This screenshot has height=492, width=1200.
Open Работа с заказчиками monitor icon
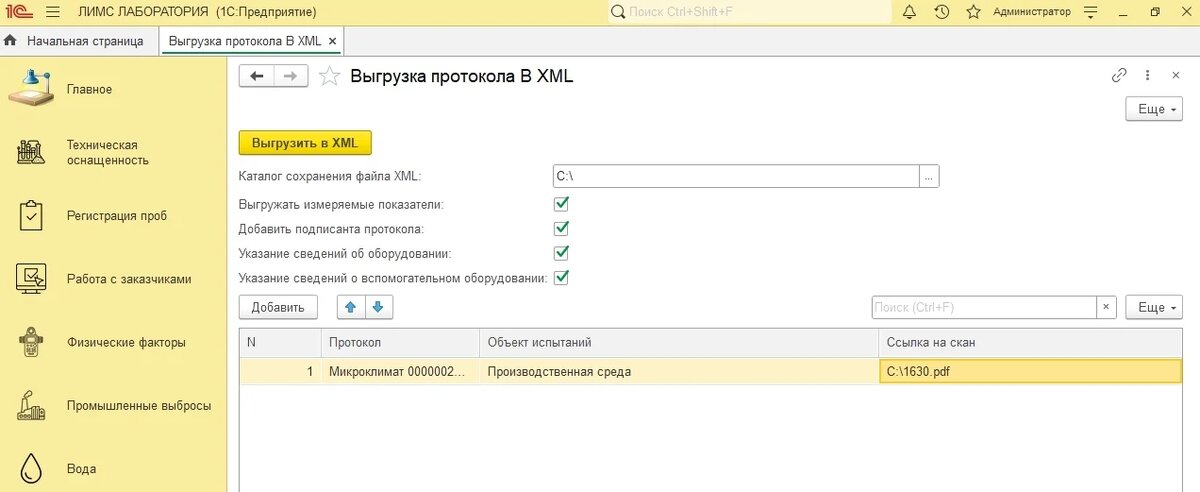tap(32, 279)
